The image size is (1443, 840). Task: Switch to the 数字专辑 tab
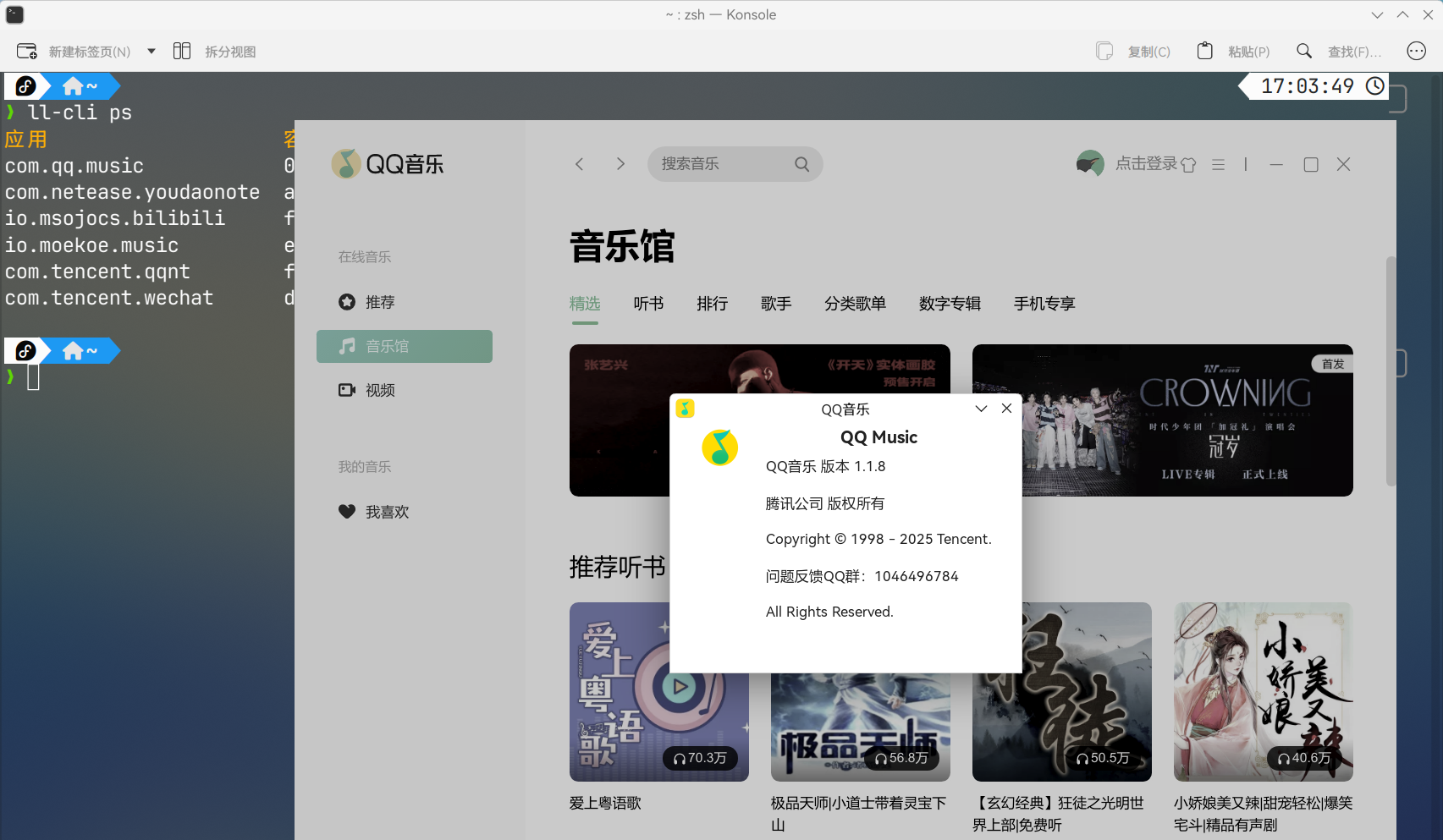(950, 304)
